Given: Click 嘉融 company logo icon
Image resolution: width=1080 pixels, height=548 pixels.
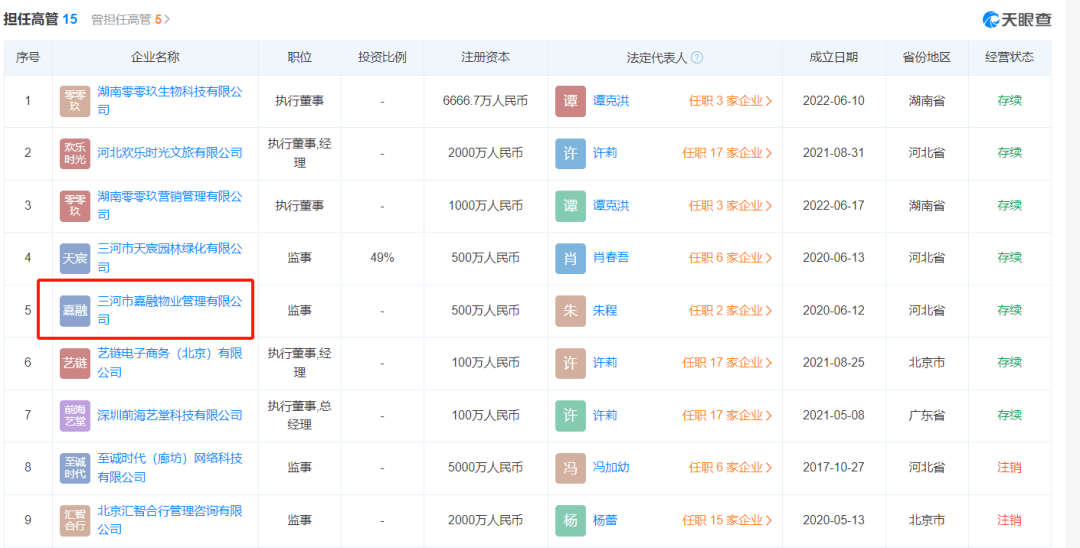Looking at the screenshot, I should coord(75,311).
